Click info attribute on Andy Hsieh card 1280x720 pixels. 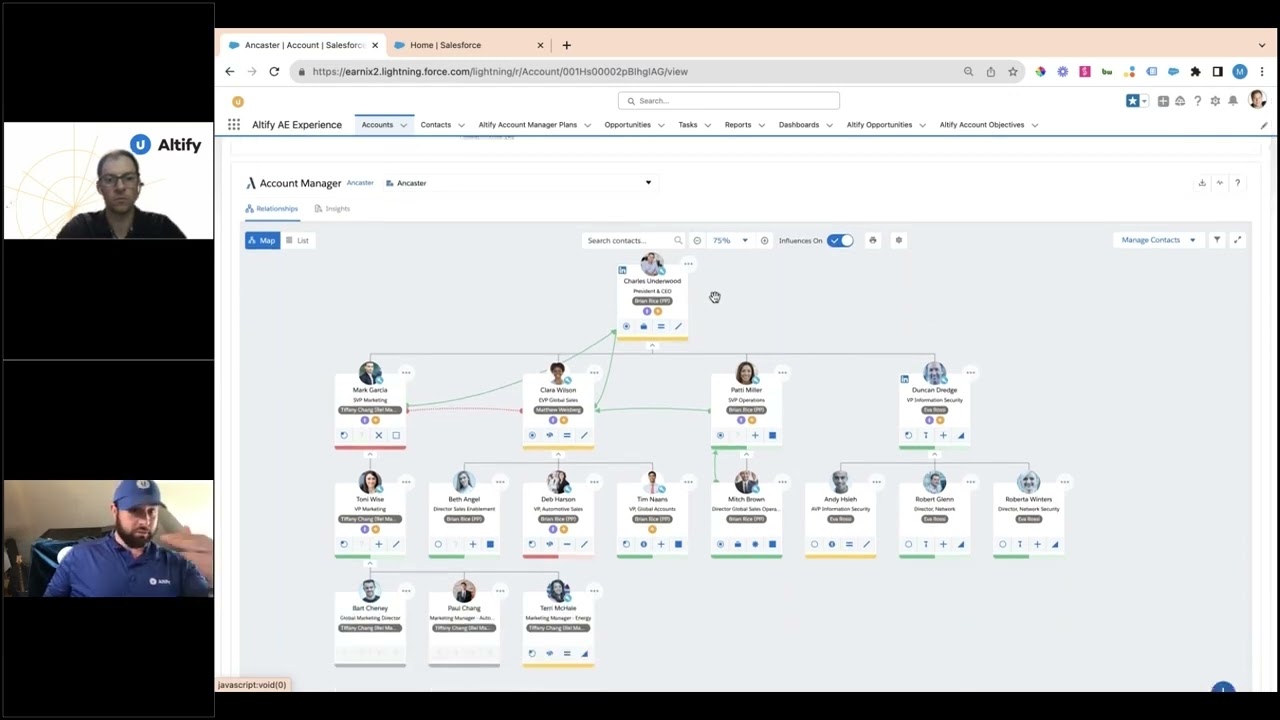click(831, 544)
